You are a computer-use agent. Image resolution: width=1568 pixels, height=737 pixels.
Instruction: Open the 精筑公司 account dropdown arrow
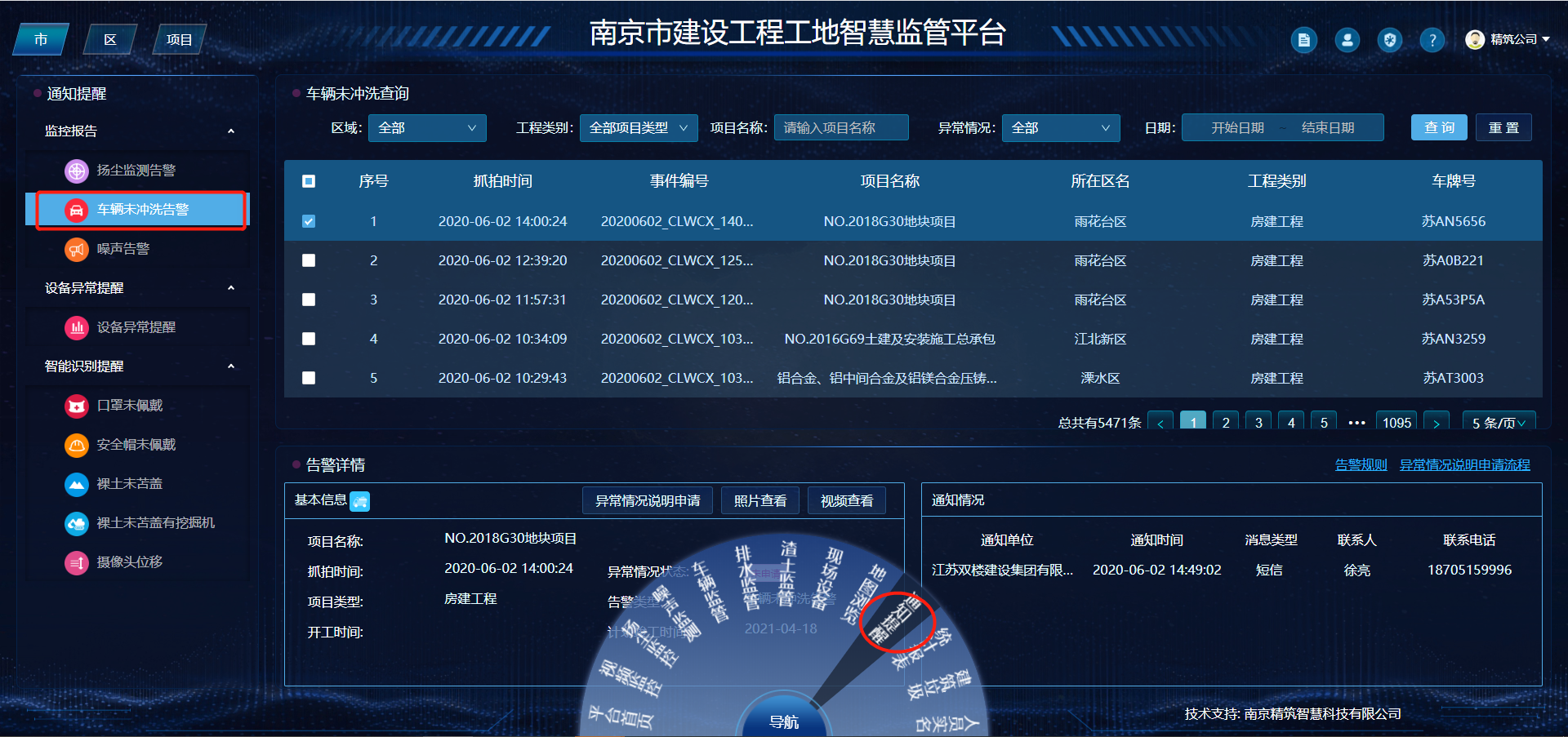pyautogui.click(x=1546, y=39)
